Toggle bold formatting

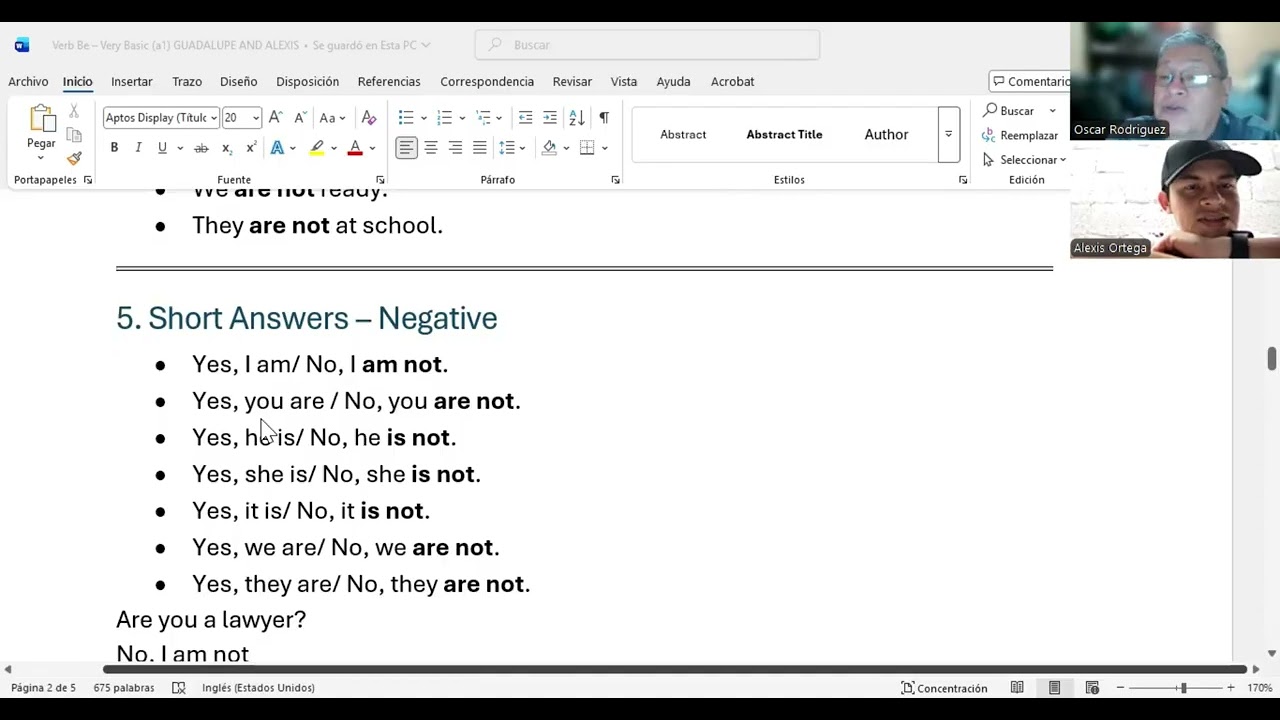click(x=114, y=148)
